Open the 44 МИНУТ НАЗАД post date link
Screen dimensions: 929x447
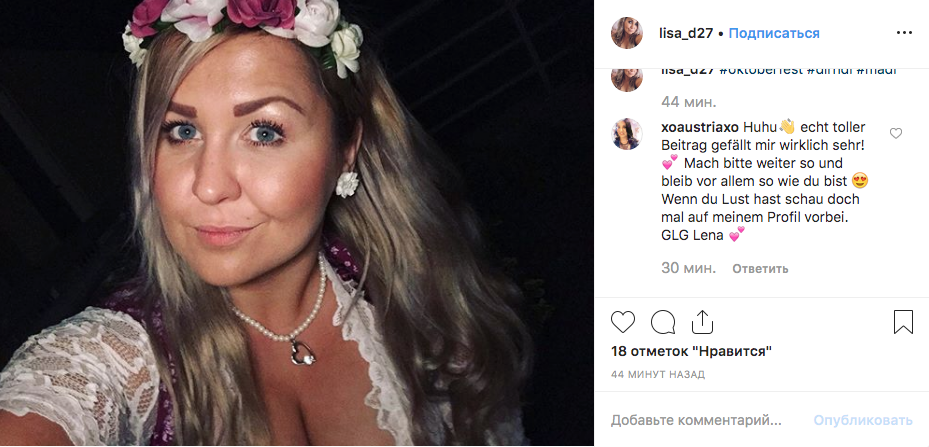(x=659, y=375)
